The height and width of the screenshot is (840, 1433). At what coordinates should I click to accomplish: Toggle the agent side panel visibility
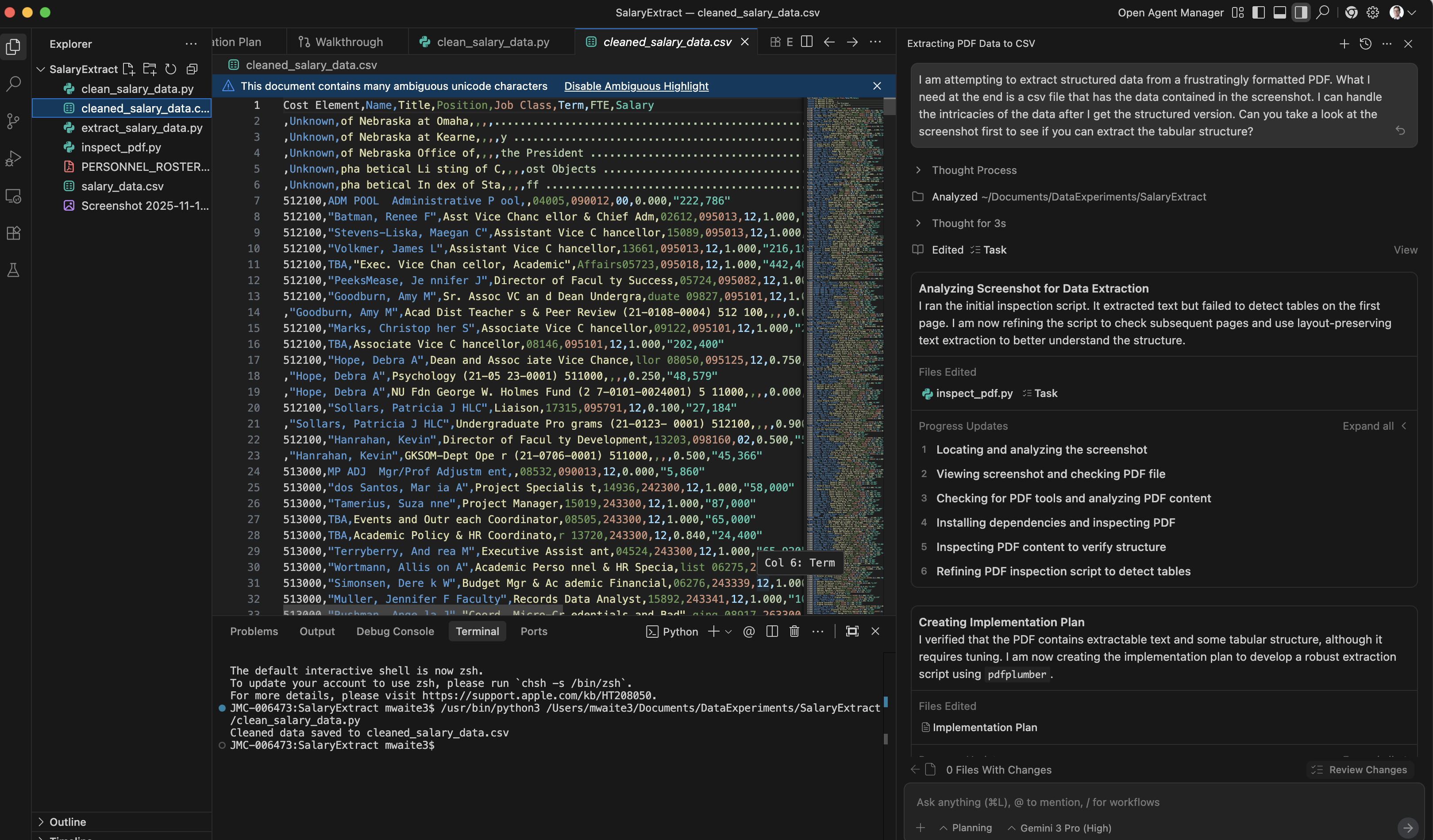pyautogui.click(x=1301, y=12)
